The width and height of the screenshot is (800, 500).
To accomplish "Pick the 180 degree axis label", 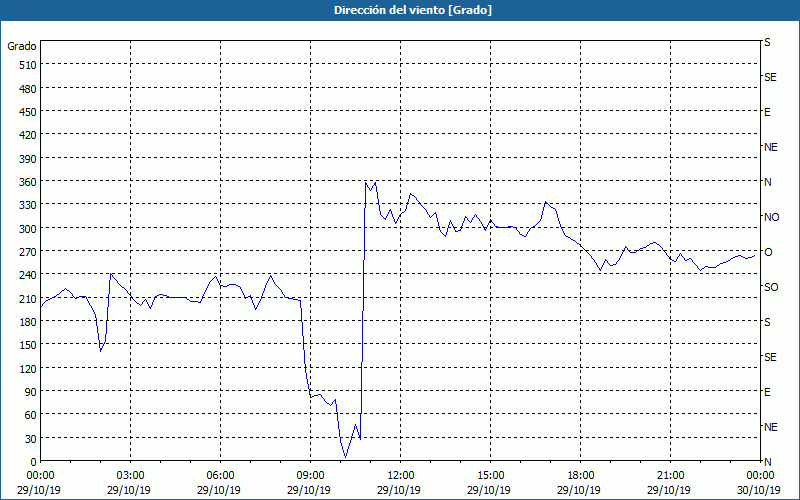I will pyautogui.click(x=29, y=322).
